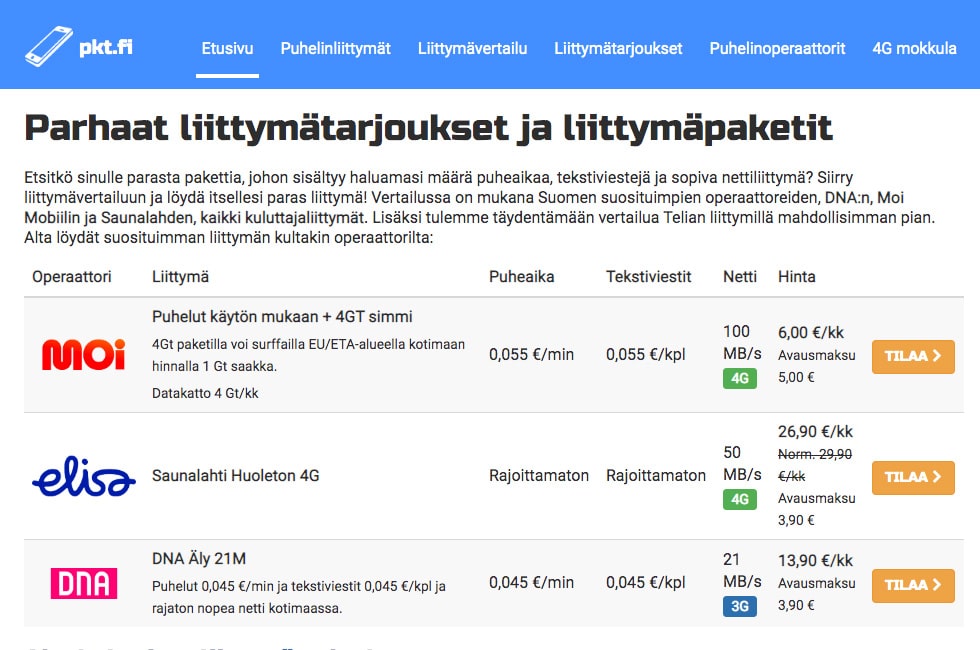Click the 4G badge in Saunalahti row
This screenshot has width=980, height=650.
740,499
